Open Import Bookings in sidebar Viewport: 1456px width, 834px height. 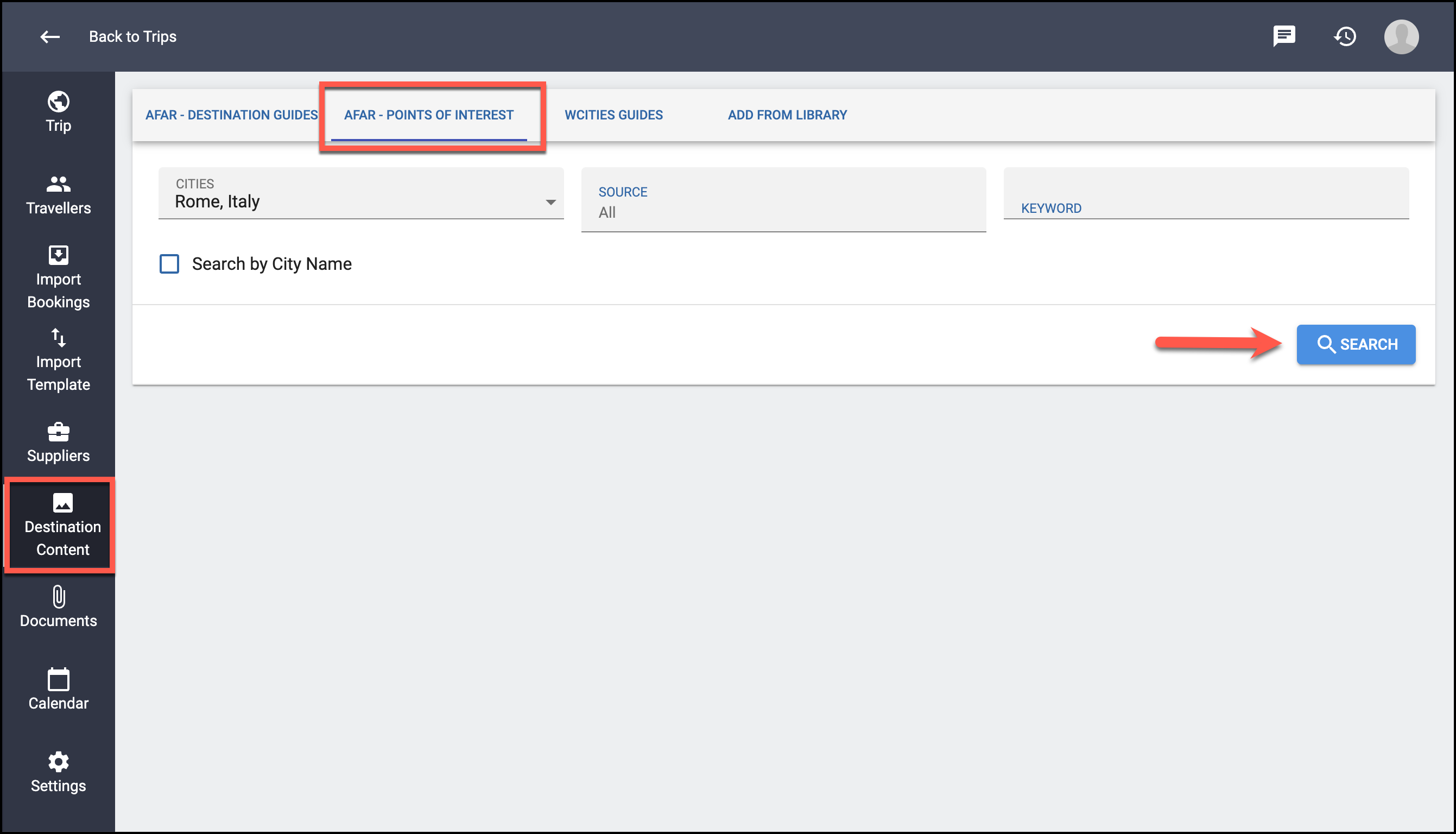[59, 278]
